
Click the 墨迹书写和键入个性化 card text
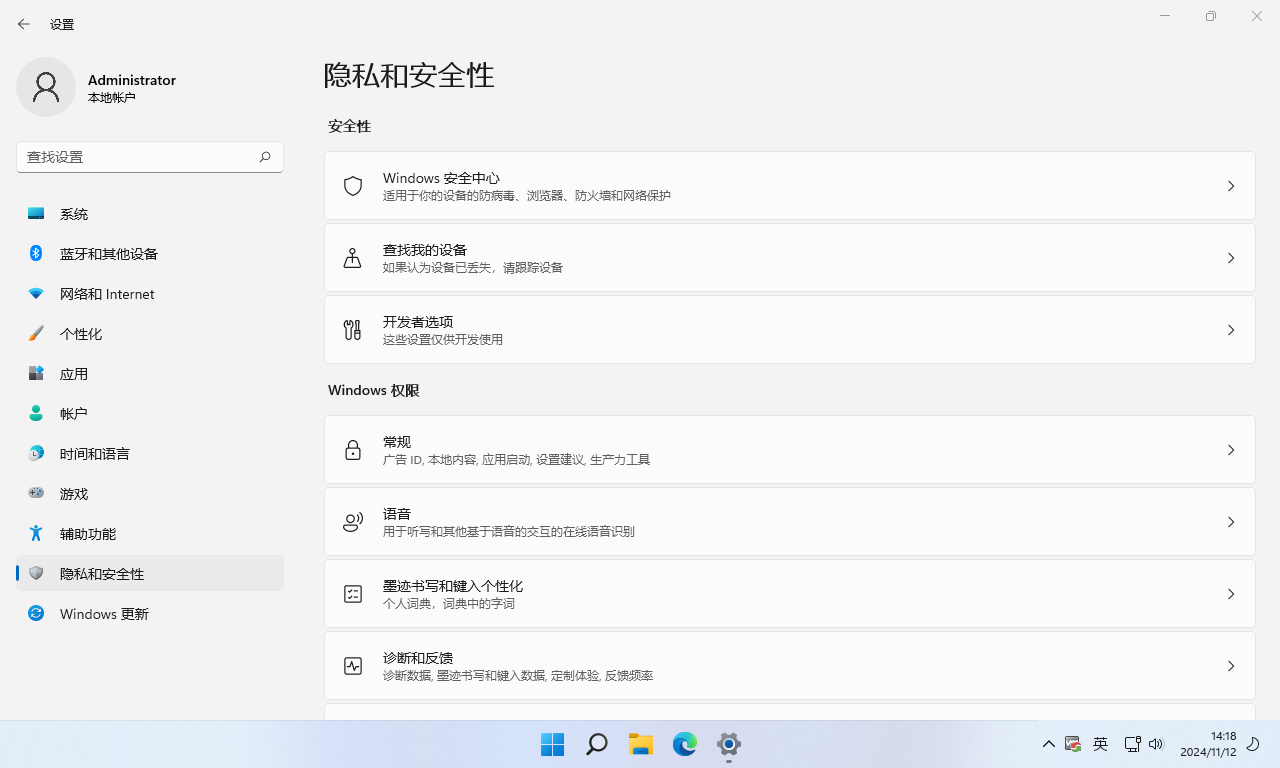coord(453,594)
